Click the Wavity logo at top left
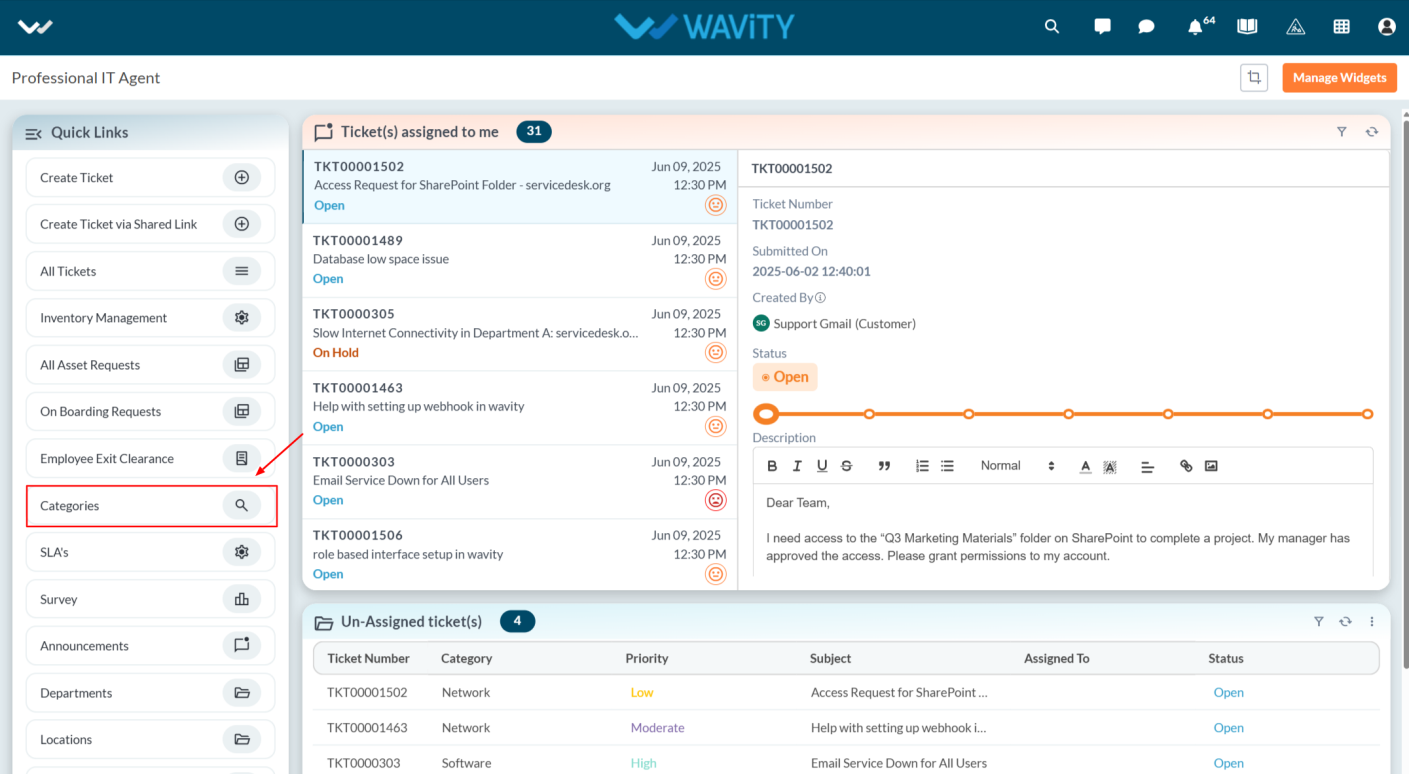 35,27
